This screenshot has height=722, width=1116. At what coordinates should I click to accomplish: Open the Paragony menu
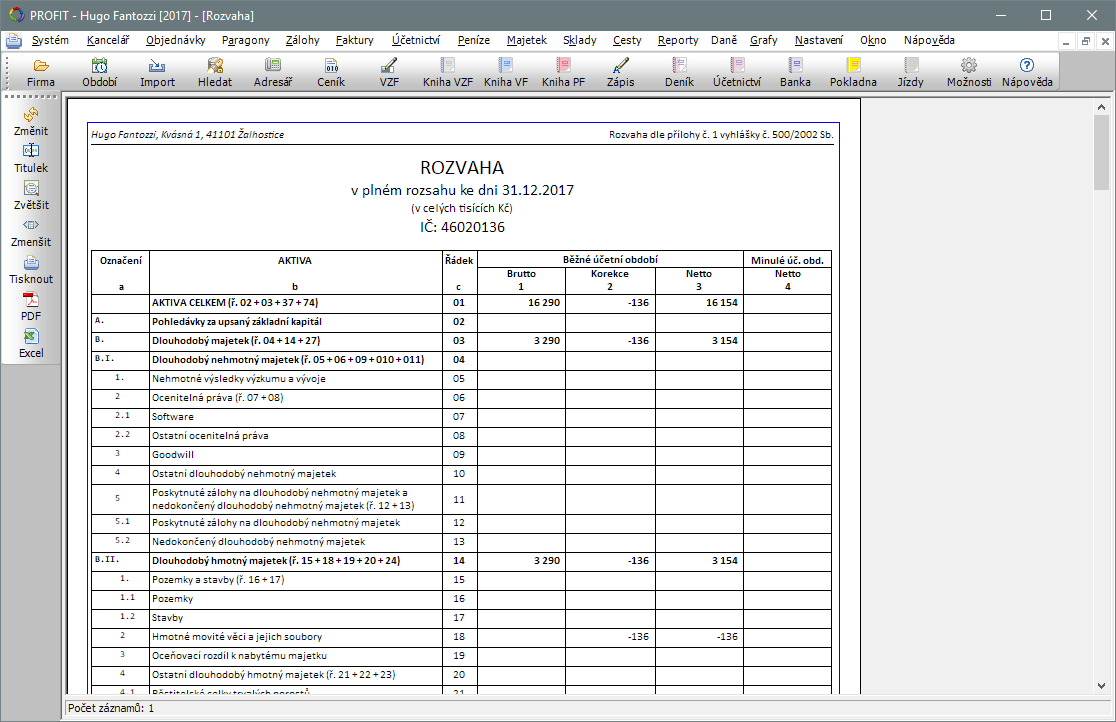tap(245, 41)
